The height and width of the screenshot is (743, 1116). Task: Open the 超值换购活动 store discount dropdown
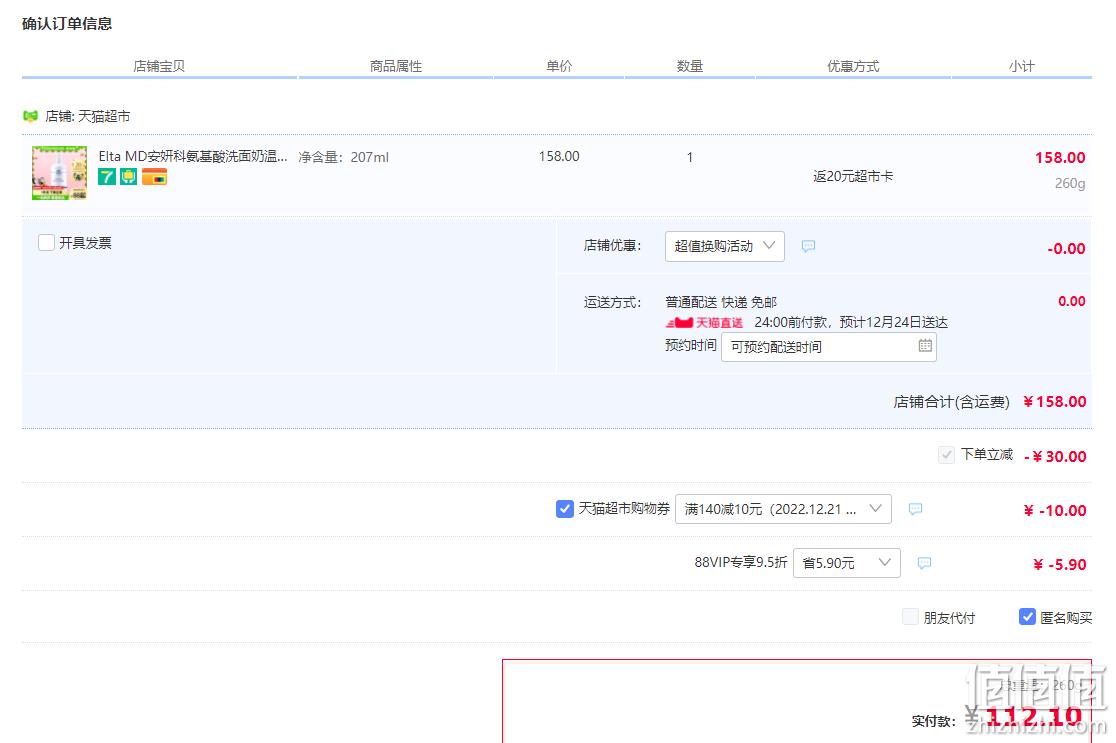725,246
